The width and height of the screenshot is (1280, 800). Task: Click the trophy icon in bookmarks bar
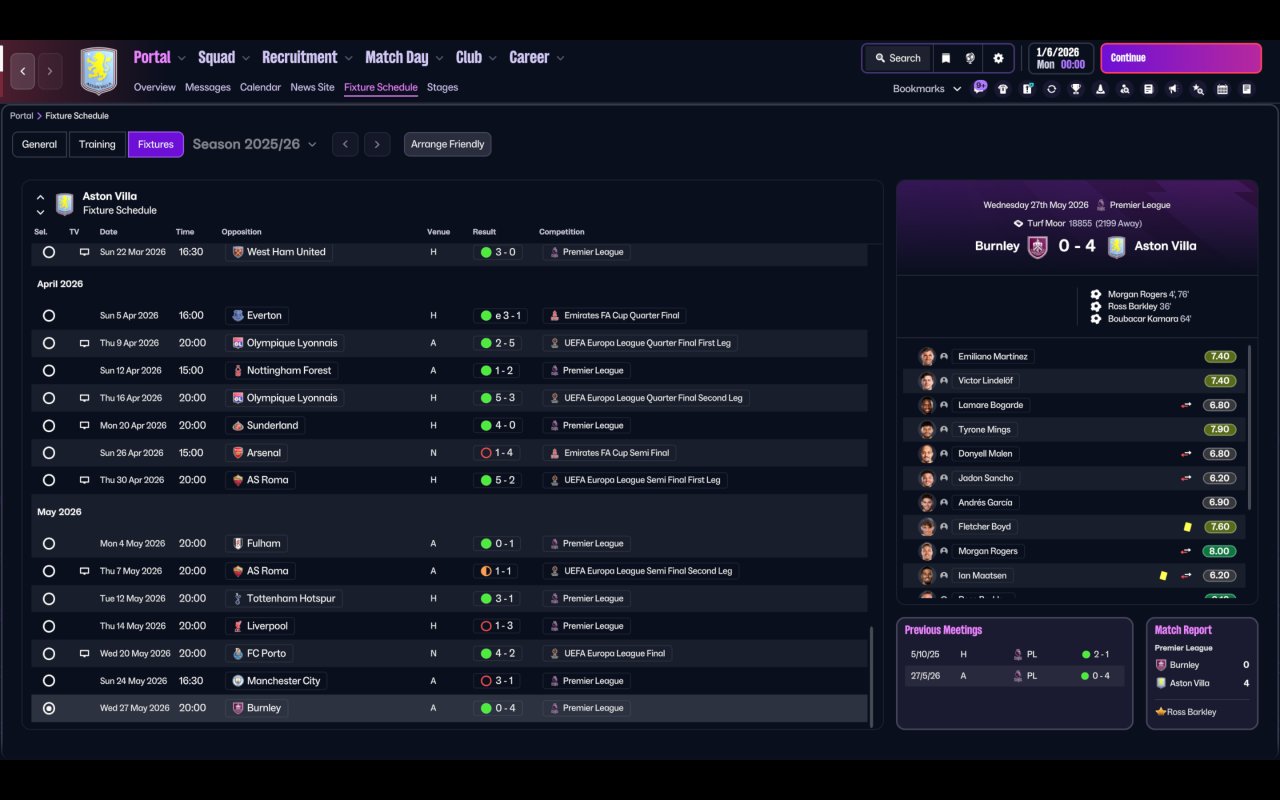(1076, 89)
